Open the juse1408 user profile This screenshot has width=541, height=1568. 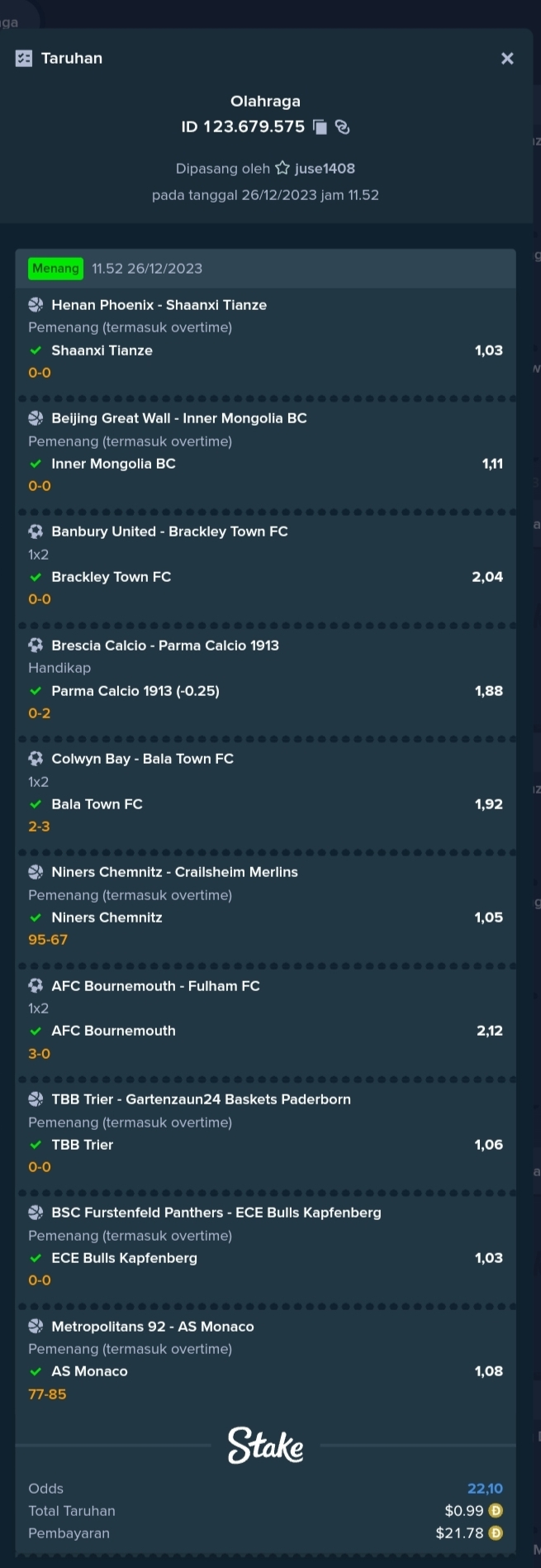(325, 169)
